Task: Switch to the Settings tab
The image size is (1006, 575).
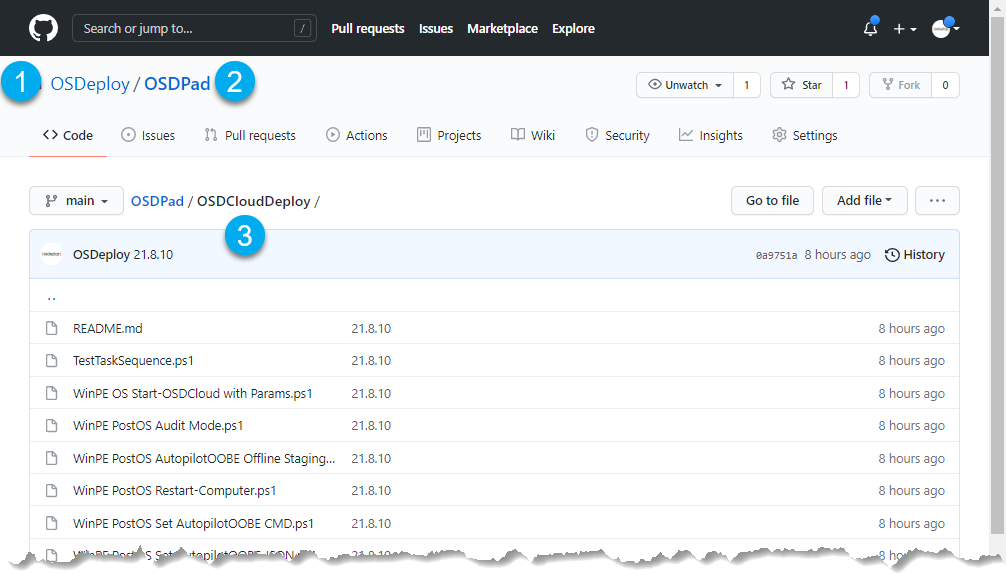Action: [805, 135]
